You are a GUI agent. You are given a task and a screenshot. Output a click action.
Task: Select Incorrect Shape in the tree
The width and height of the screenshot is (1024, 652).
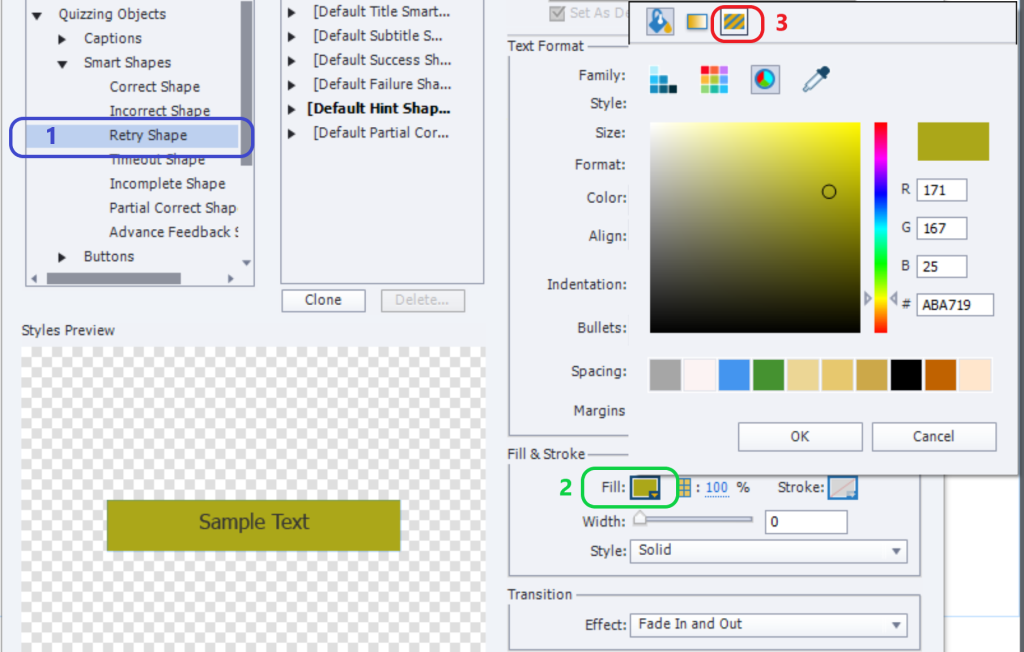click(159, 111)
